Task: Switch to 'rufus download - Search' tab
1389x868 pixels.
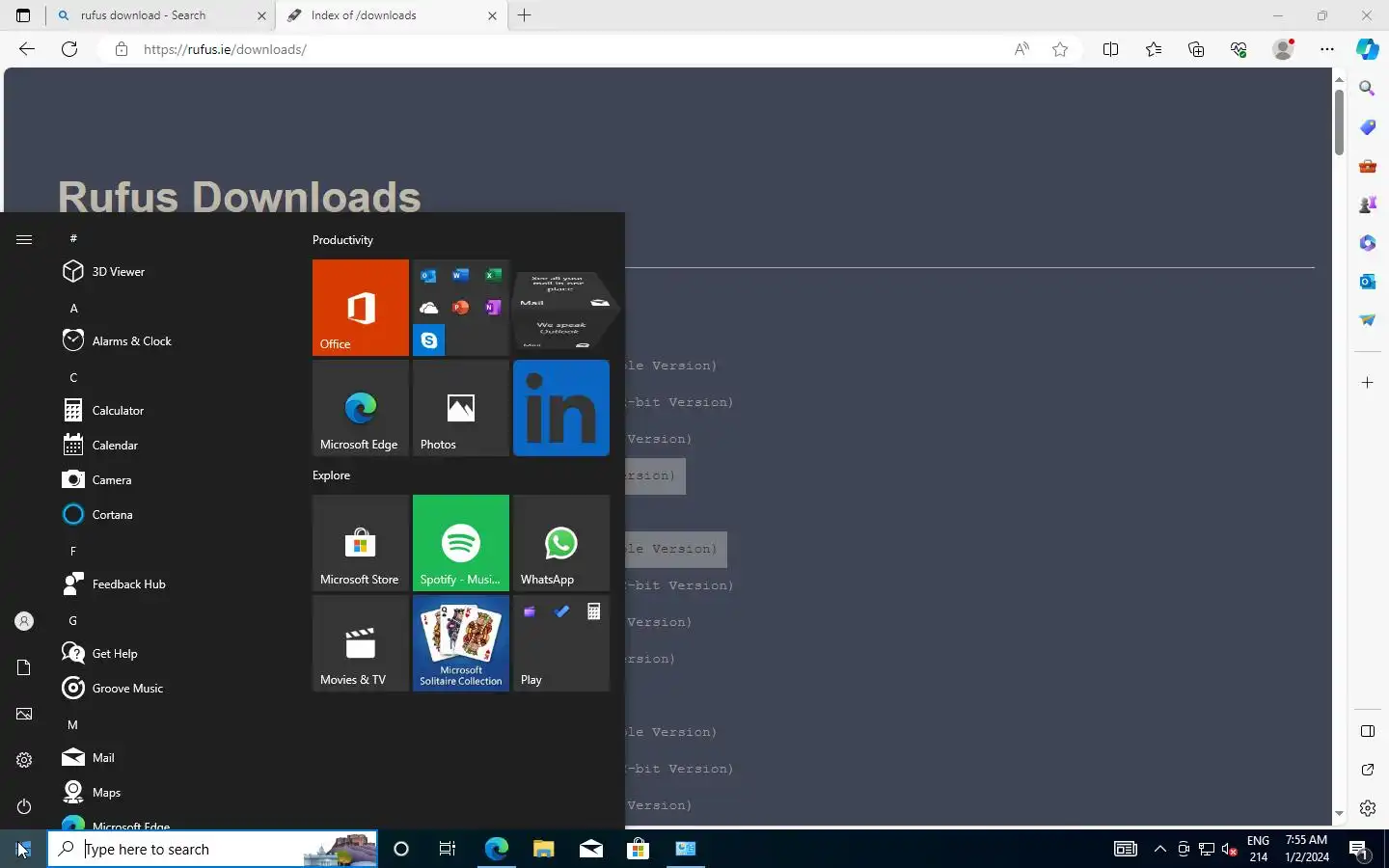Action: pyautogui.click(x=162, y=15)
